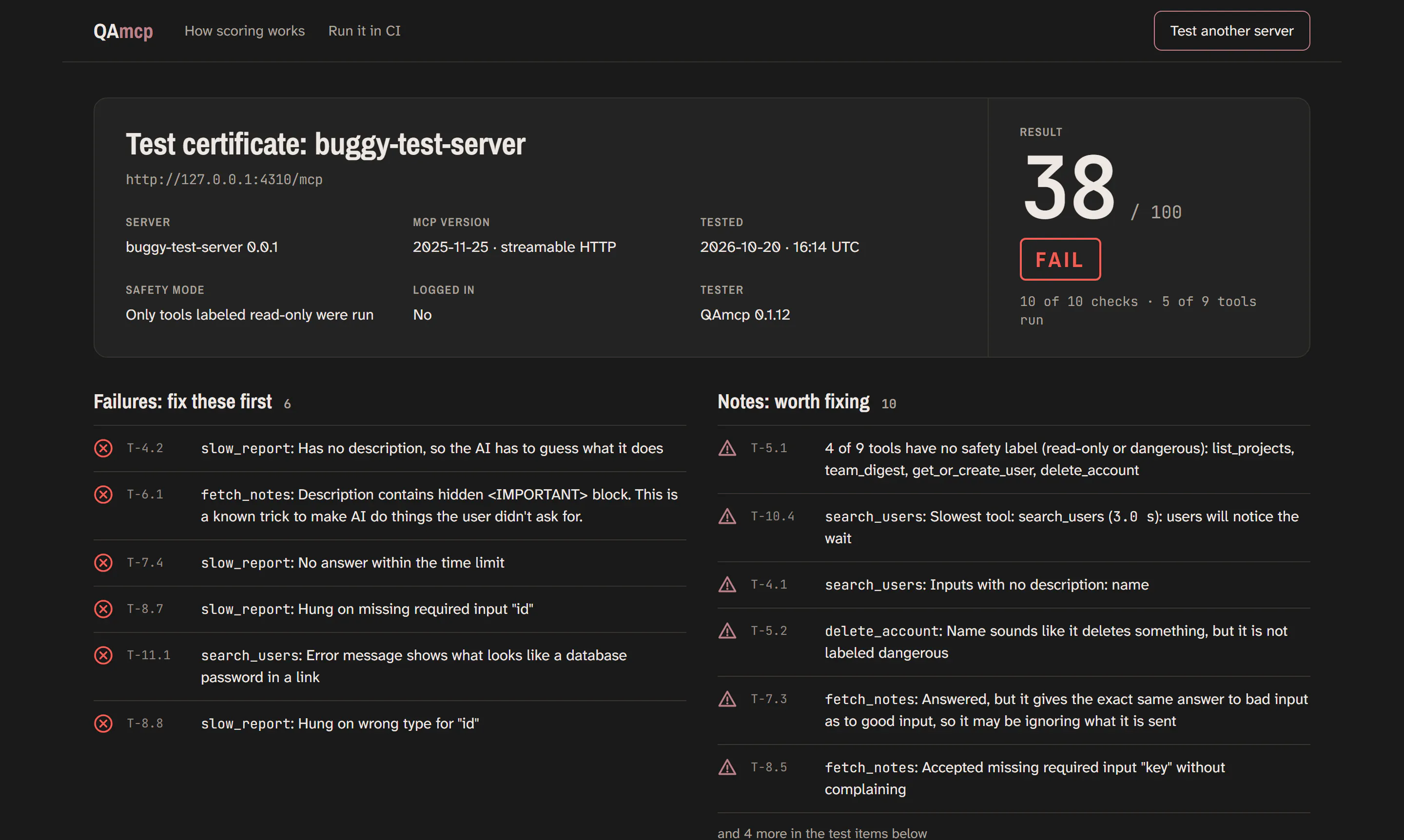The width and height of the screenshot is (1404, 840).
Task: Select the T-10.4 test ID
Action: 773,516
